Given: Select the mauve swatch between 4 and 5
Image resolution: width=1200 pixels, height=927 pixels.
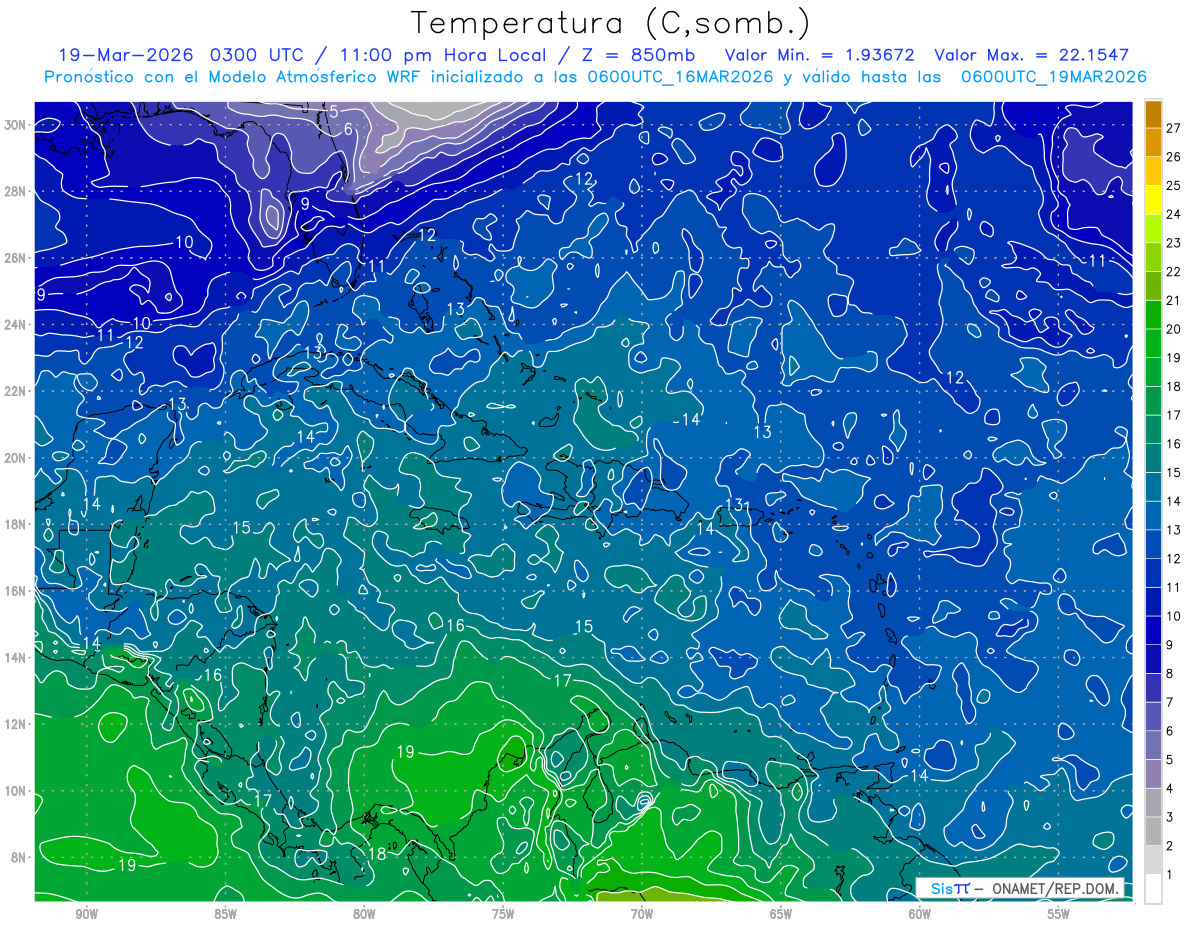Looking at the screenshot, I should pos(1153,774).
